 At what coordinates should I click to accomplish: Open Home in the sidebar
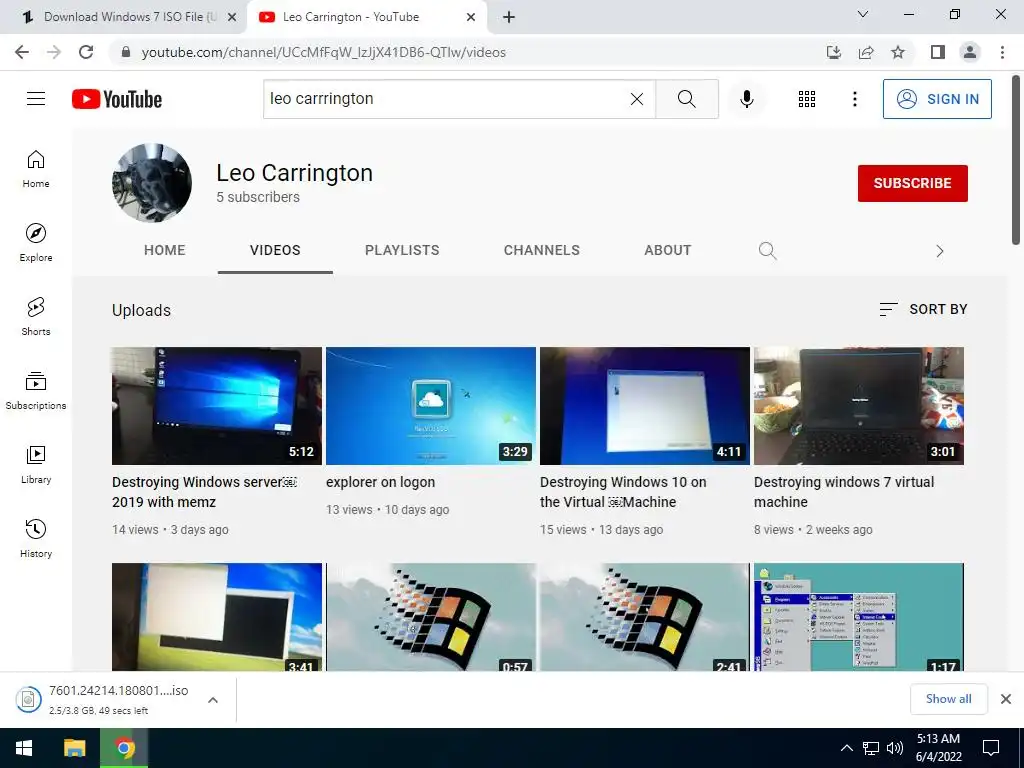click(36, 169)
